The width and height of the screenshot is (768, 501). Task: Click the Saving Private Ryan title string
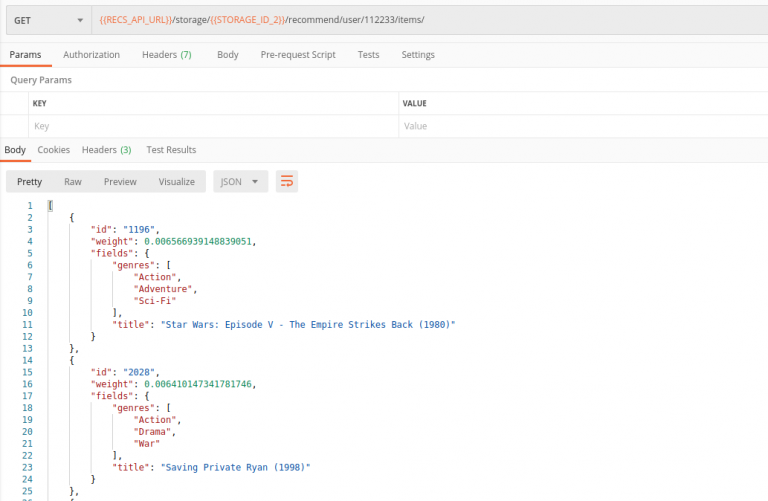pos(236,468)
